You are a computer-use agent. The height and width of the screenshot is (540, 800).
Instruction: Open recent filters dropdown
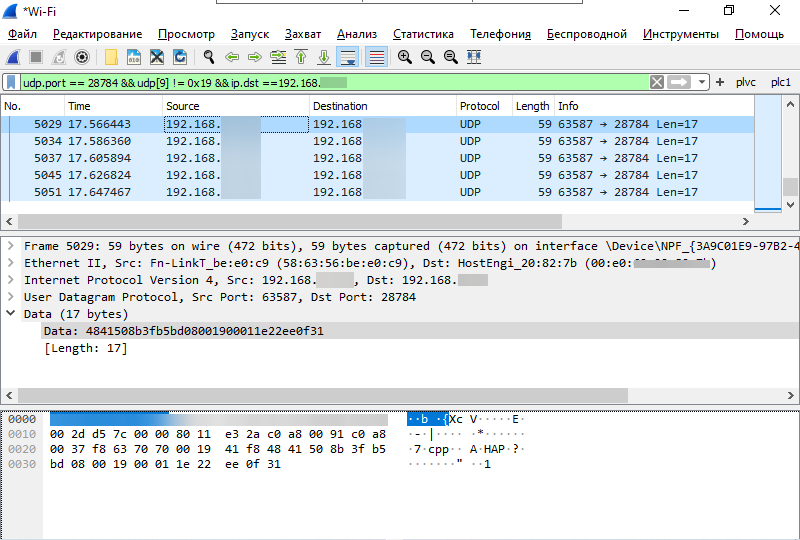point(702,82)
